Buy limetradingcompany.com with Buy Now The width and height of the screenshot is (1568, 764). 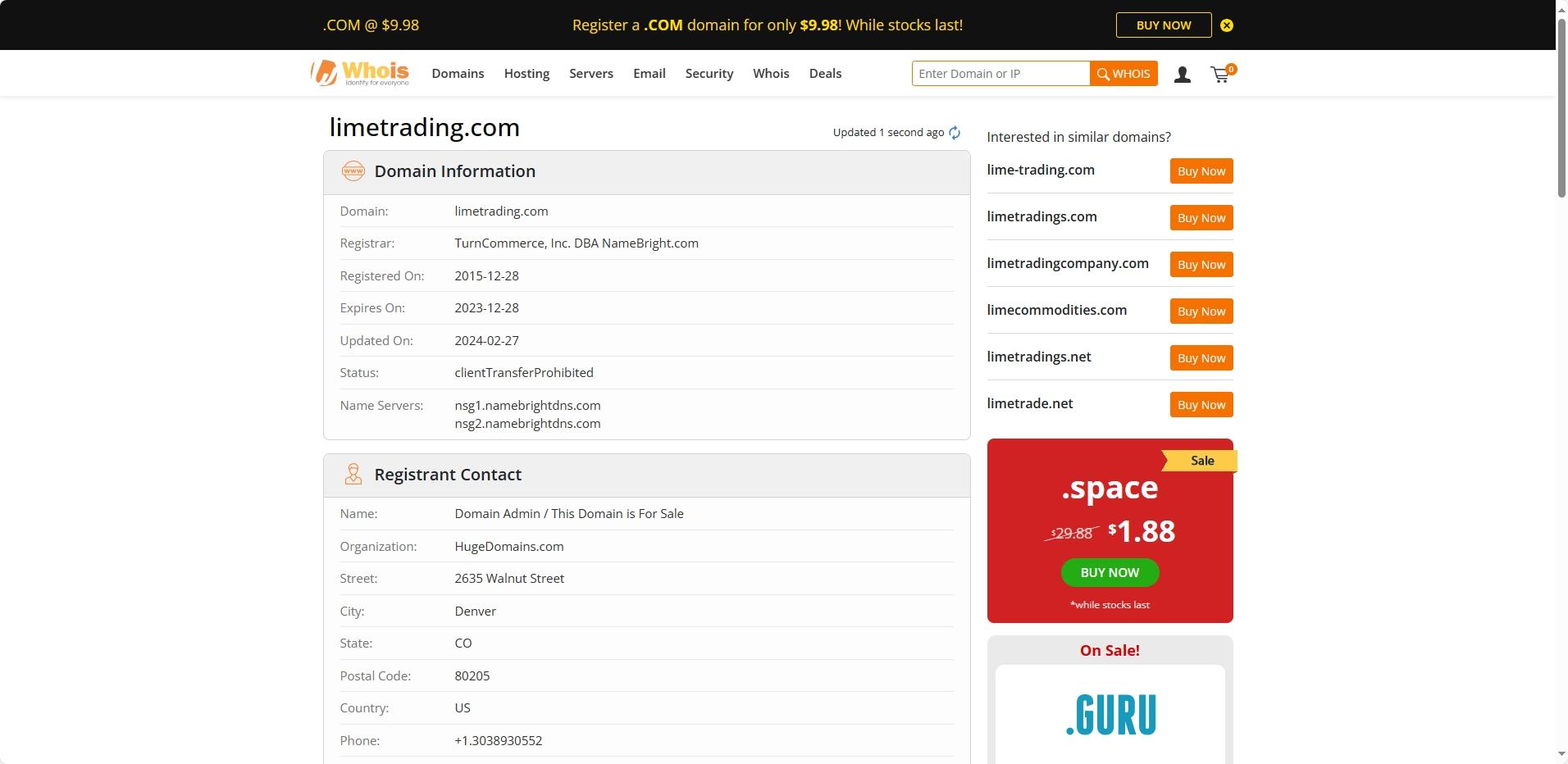coord(1201,265)
